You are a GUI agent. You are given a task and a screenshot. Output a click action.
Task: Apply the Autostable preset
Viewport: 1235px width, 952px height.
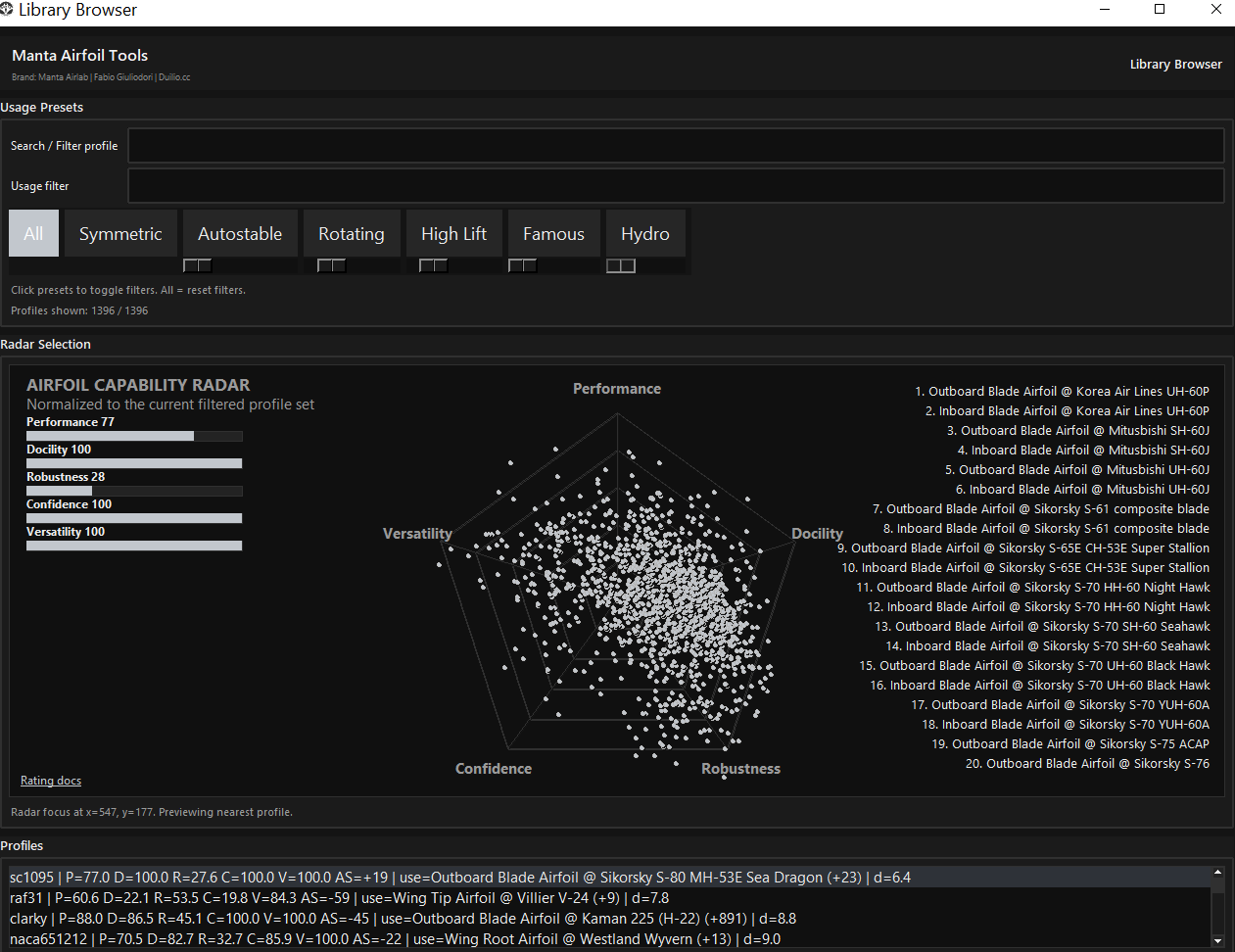pyautogui.click(x=239, y=233)
